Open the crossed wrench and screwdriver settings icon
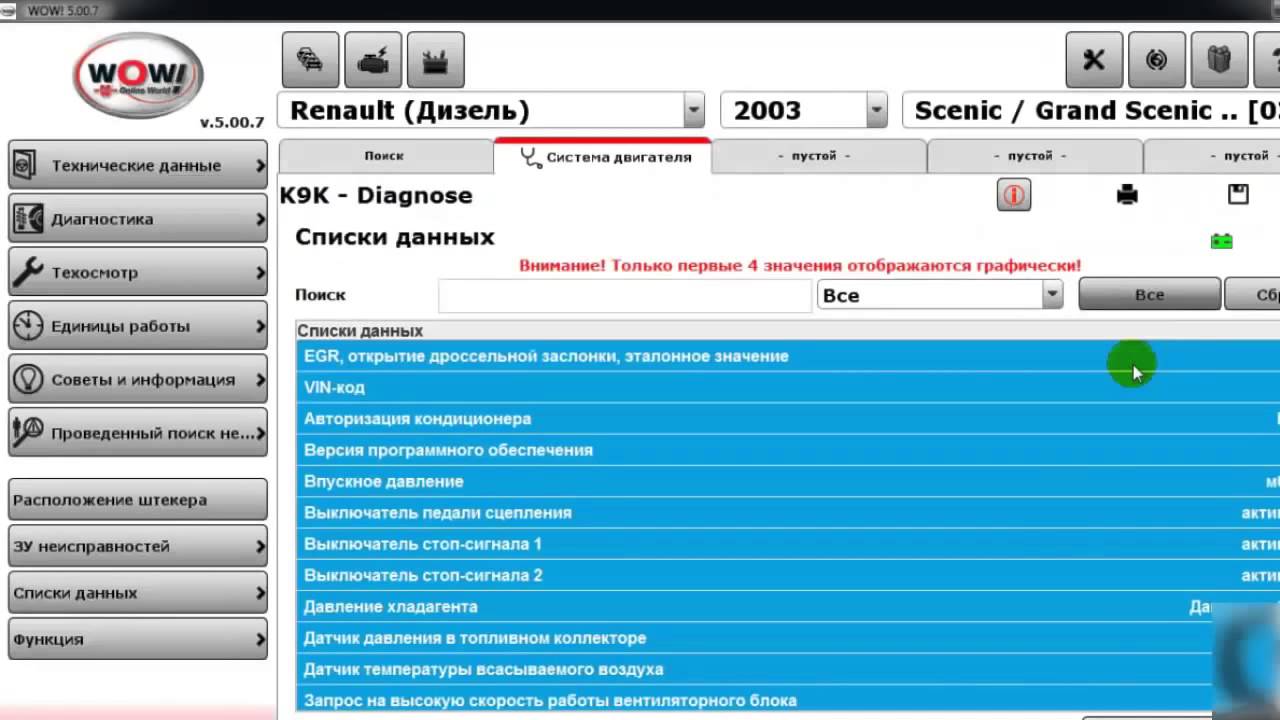1280x720 pixels. click(1094, 60)
